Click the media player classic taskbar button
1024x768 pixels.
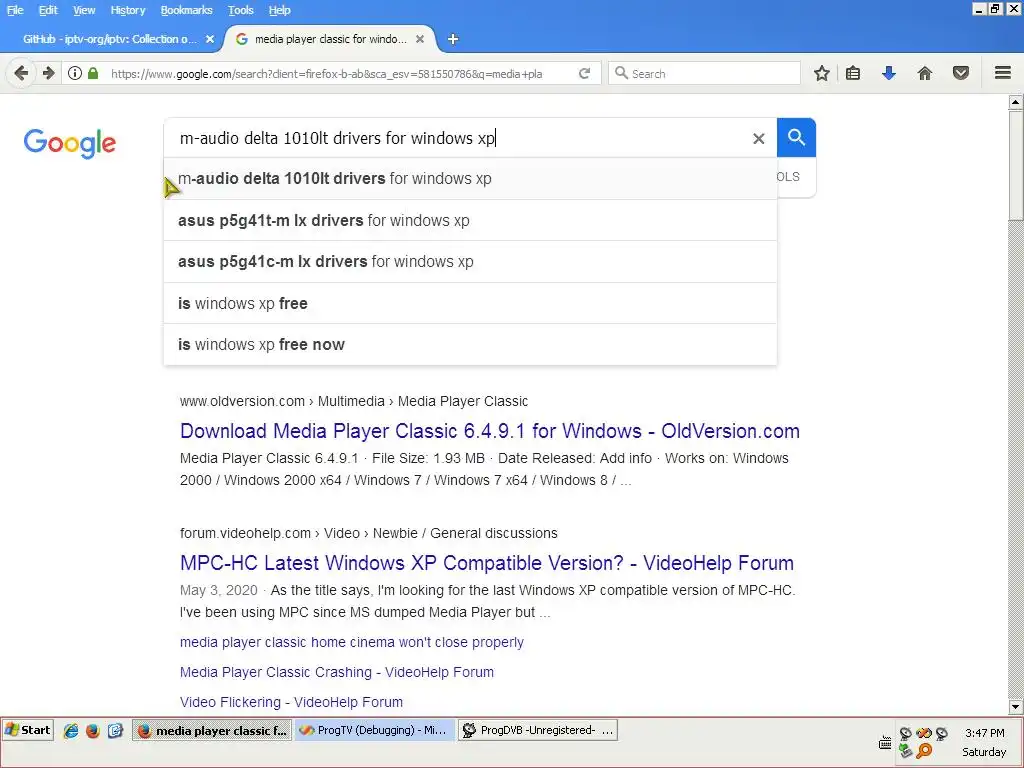click(x=212, y=730)
